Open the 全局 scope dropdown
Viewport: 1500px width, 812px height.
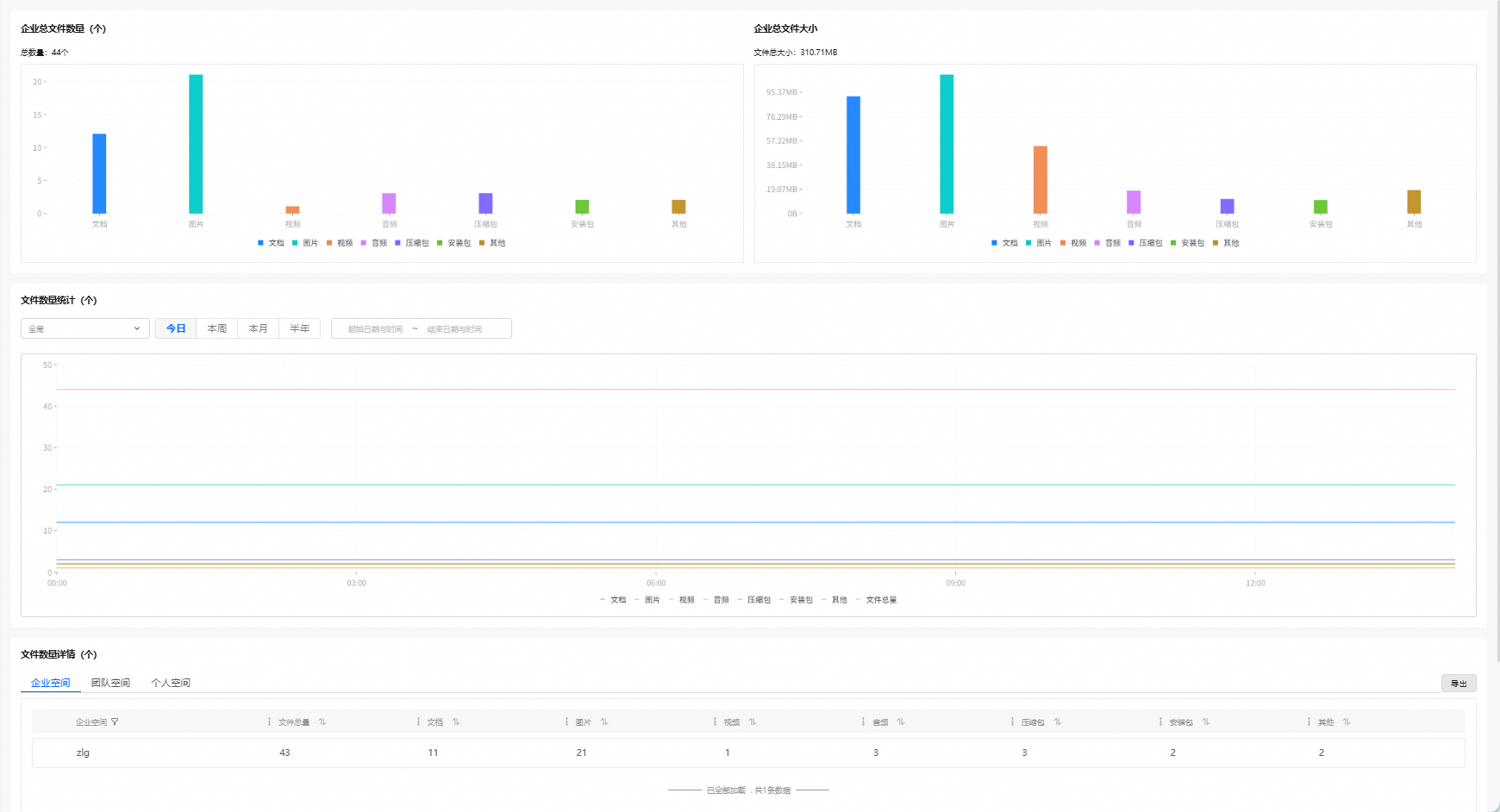[x=85, y=328]
